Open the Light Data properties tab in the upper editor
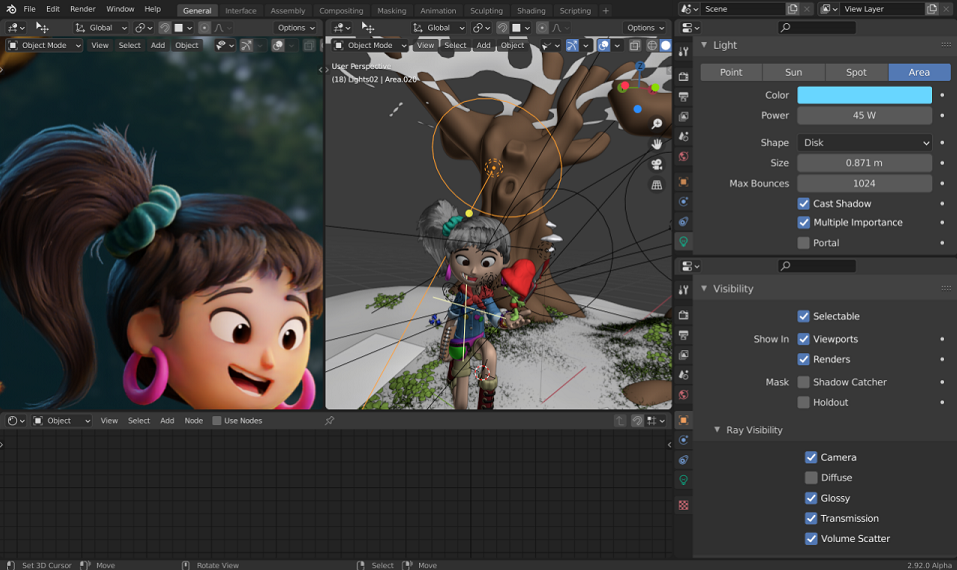Viewport: 957px width, 570px height. click(x=684, y=242)
